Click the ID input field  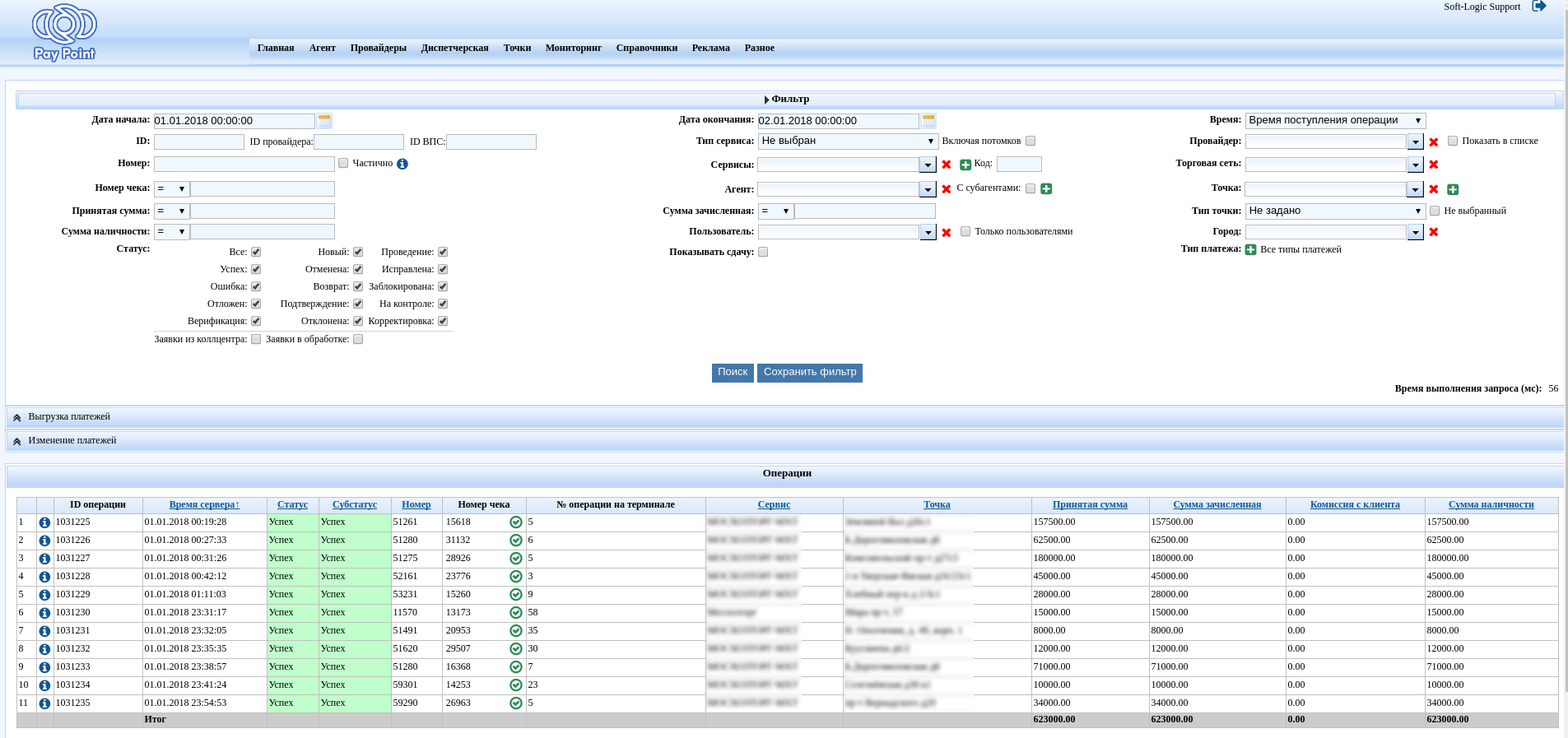199,142
